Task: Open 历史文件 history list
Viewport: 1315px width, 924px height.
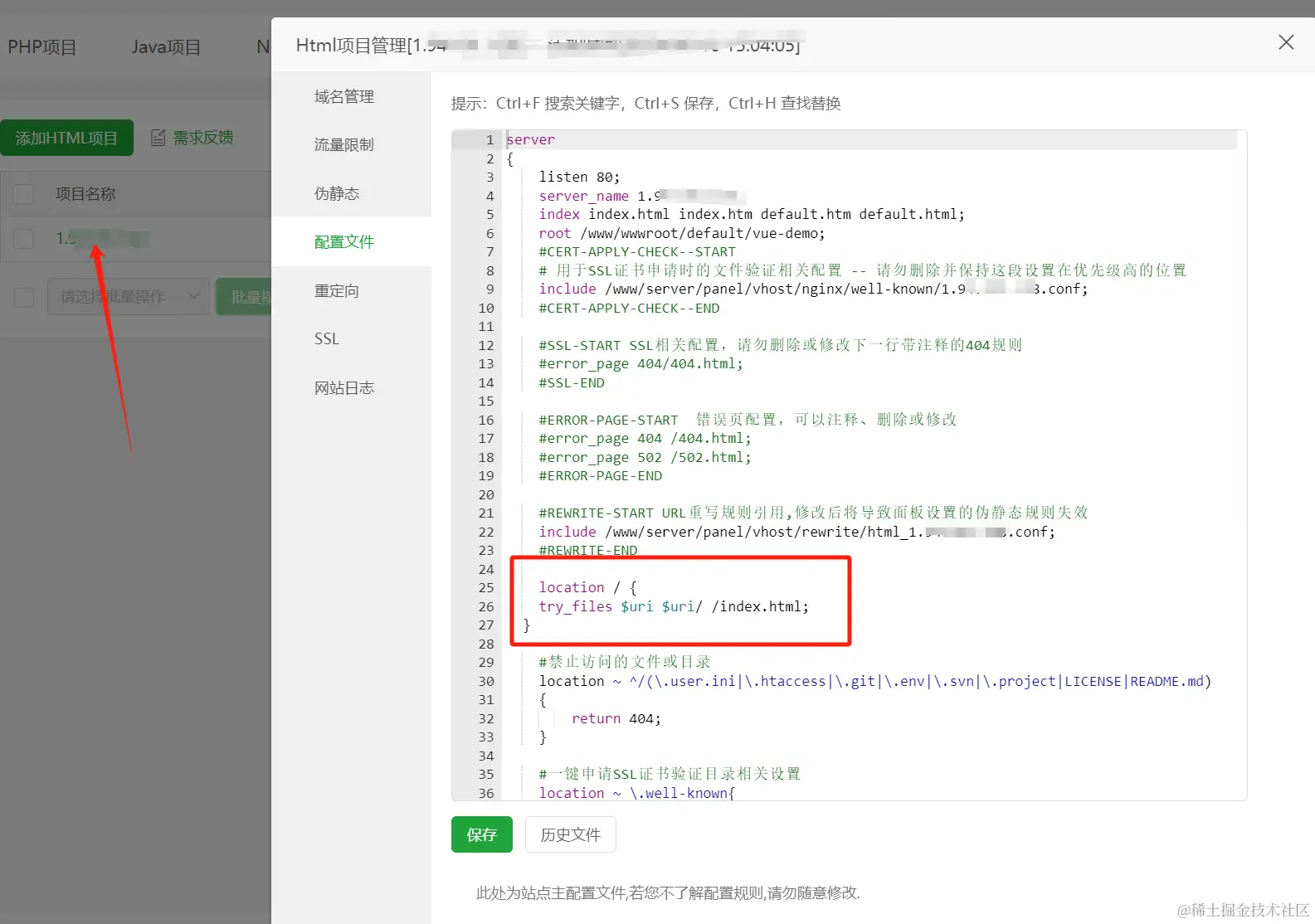Action: click(571, 834)
